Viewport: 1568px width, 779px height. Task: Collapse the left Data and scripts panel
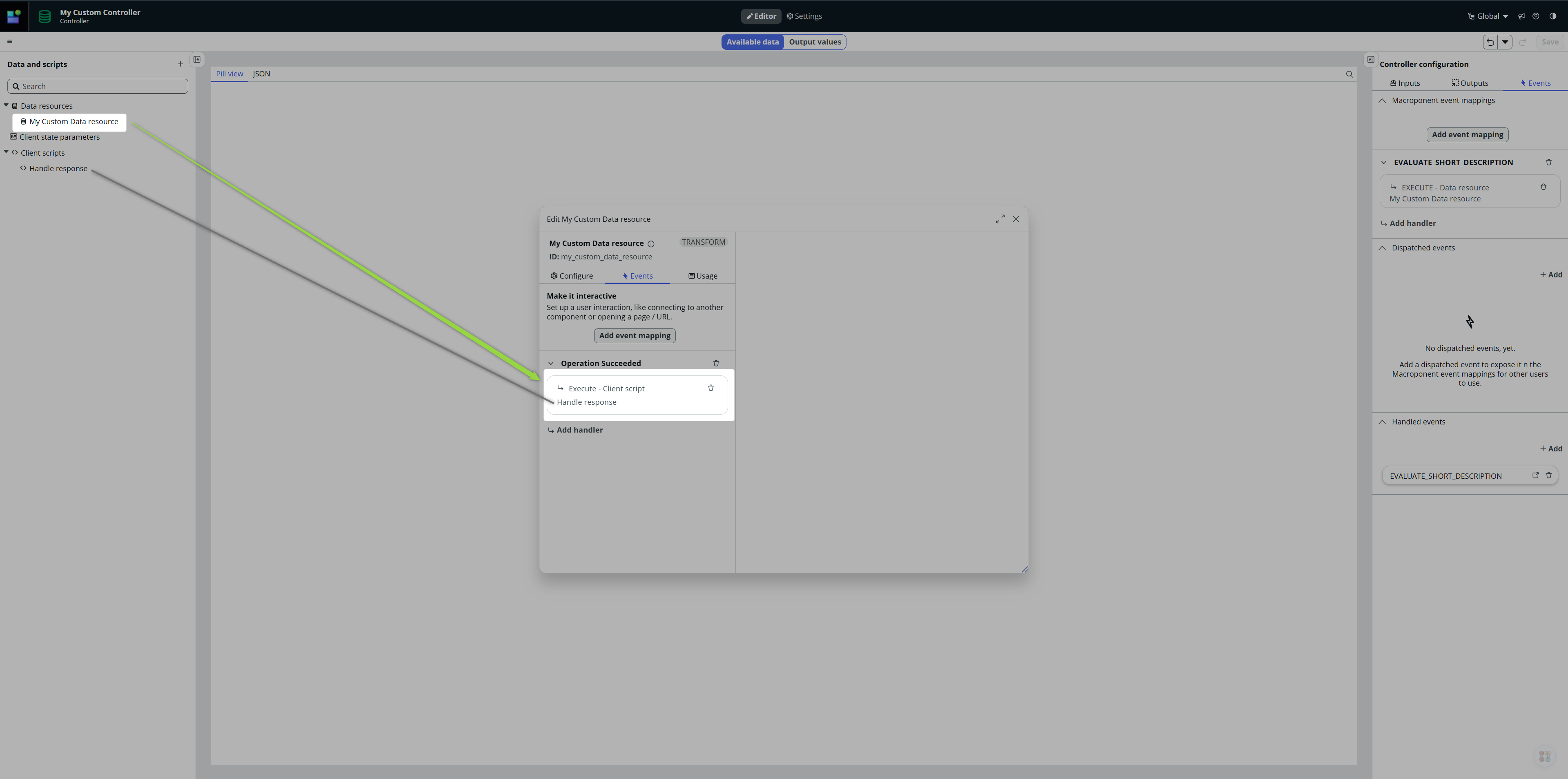(x=197, y=59)
